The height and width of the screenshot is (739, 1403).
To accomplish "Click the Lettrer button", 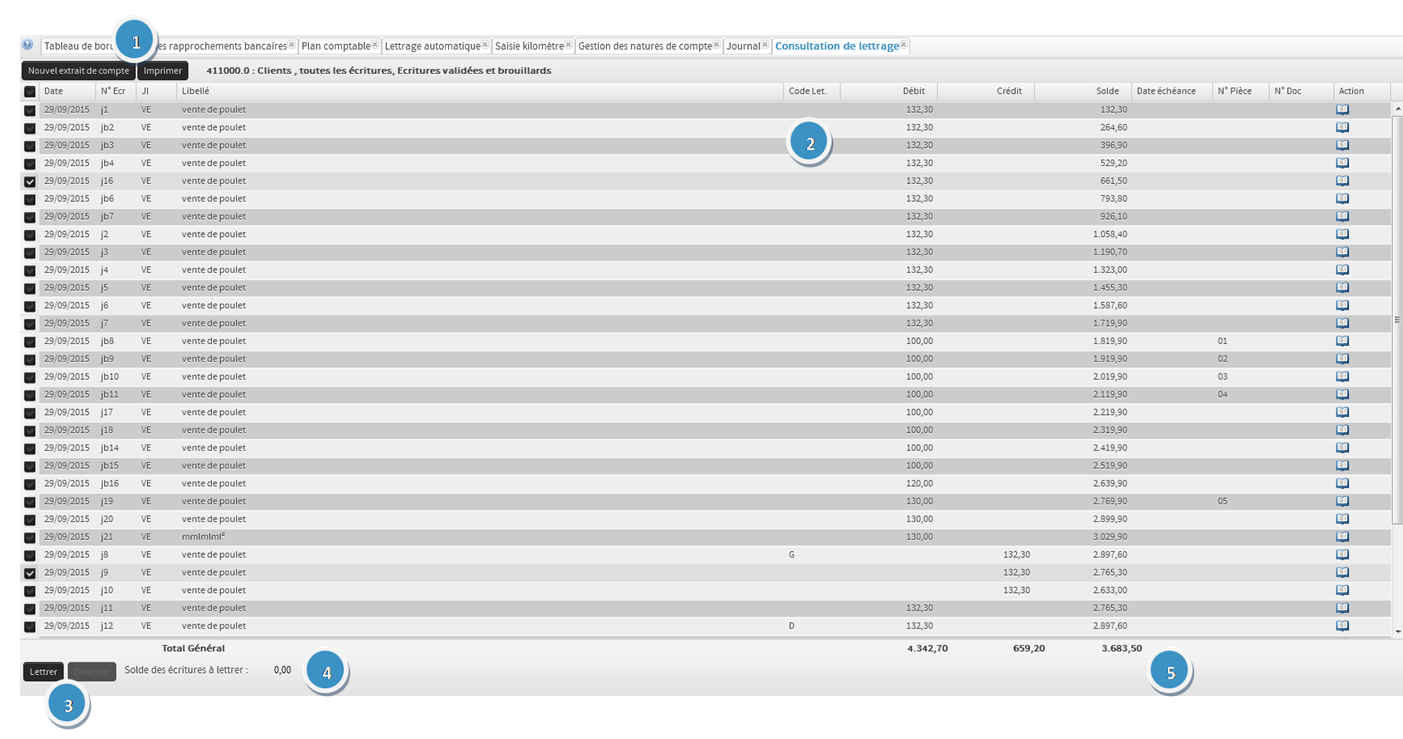I will pyautogui.click(x=43, y=672).
